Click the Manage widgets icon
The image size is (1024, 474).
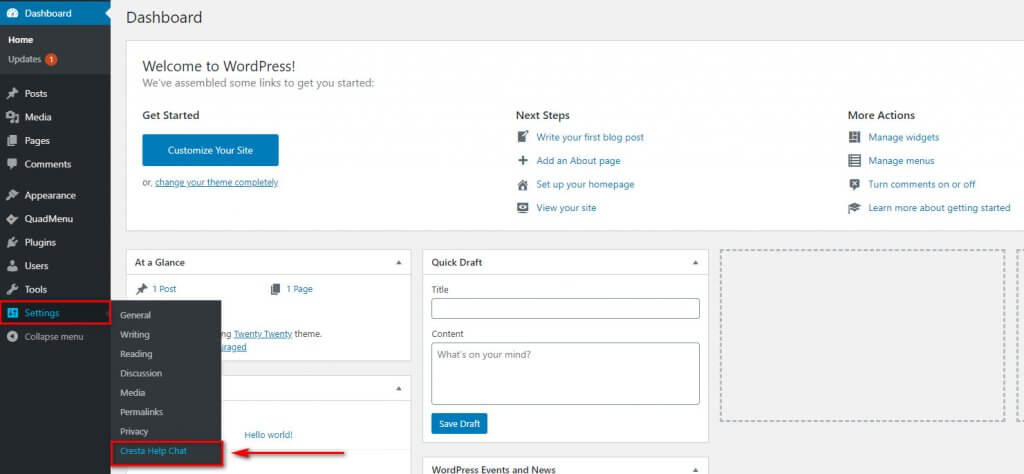coord(854,137)
